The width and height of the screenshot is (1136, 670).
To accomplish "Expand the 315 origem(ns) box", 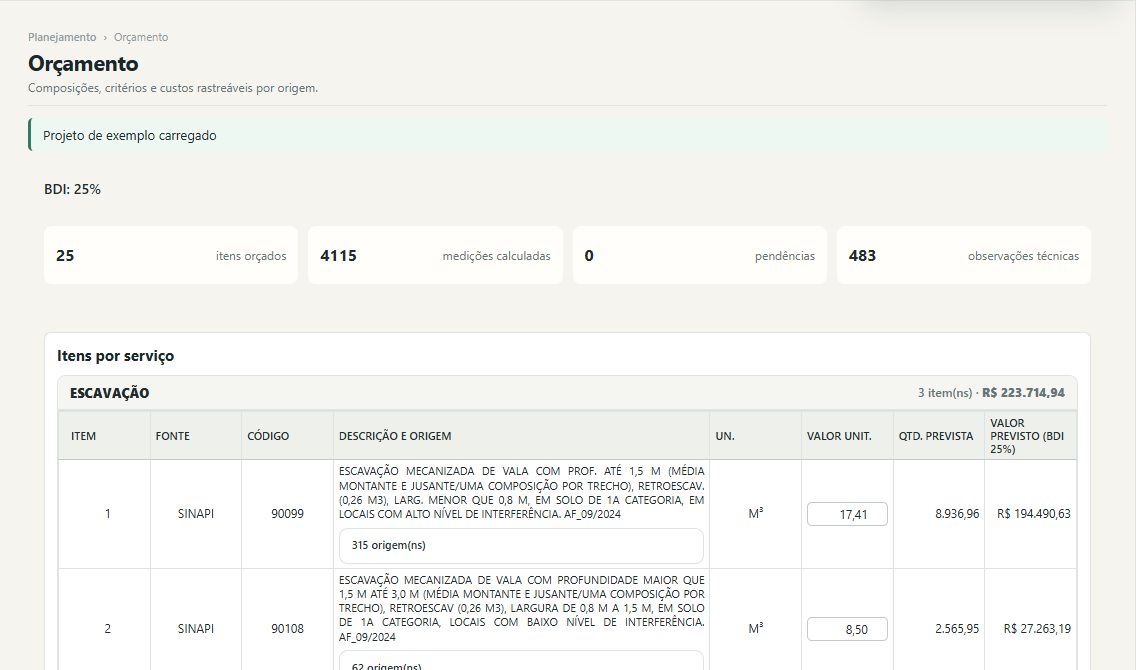I will pos(521,545).
